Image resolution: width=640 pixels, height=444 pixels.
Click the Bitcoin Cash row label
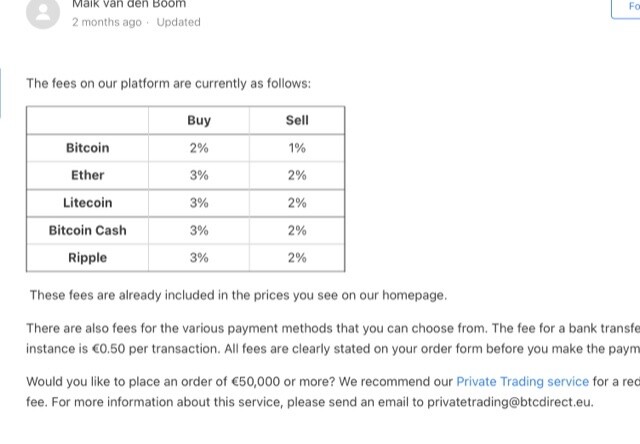87,230
